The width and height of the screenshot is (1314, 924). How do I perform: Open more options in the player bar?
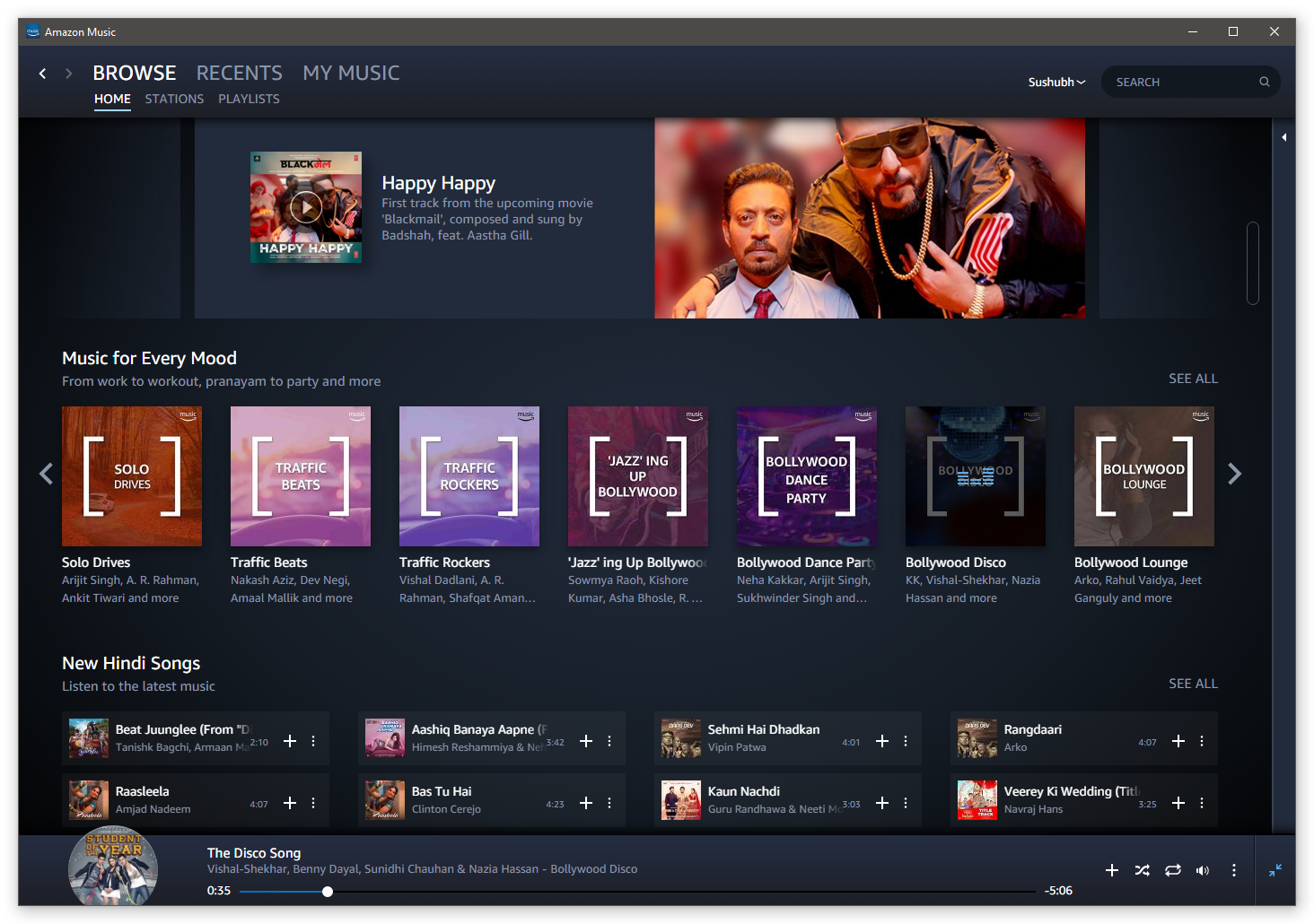(1234, 870)
